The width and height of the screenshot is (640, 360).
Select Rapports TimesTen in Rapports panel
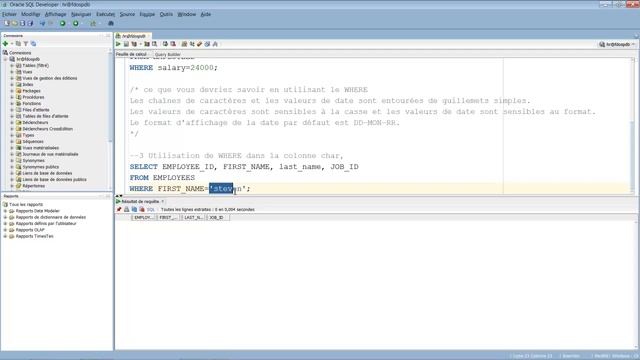34,236
